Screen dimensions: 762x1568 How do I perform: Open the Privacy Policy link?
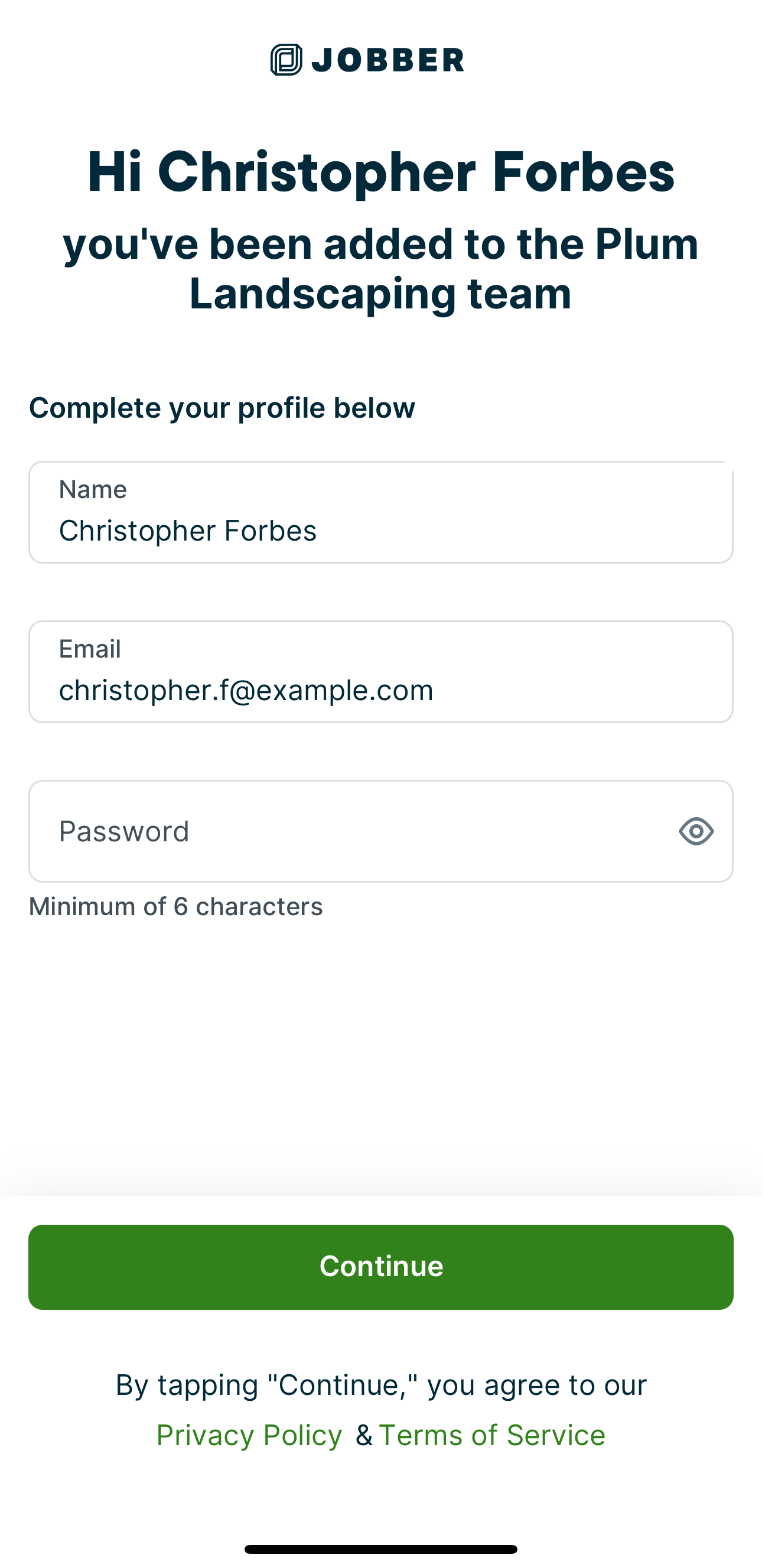tap(249, 1434)
